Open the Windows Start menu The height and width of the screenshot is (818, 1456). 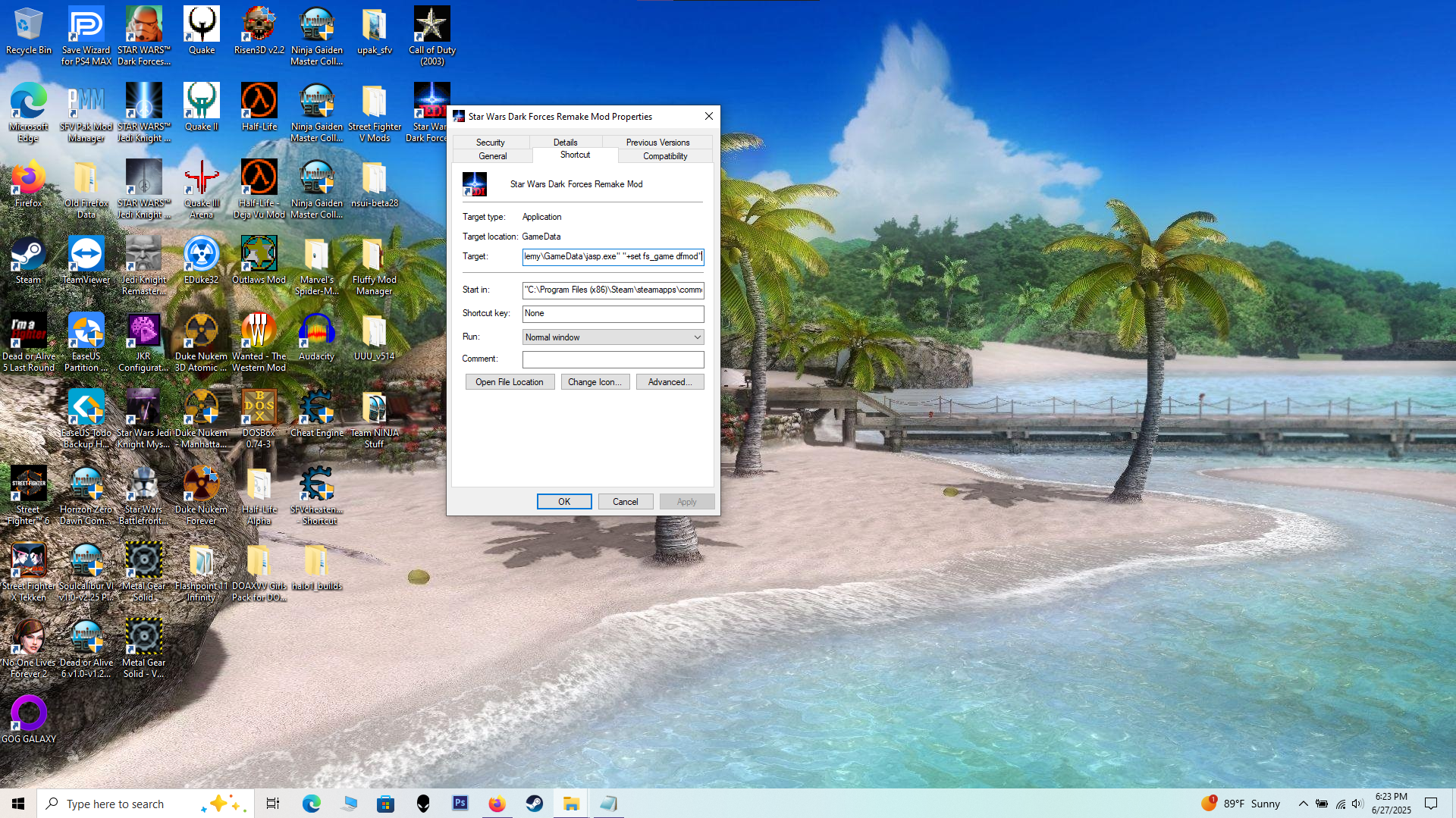(18, 804)
